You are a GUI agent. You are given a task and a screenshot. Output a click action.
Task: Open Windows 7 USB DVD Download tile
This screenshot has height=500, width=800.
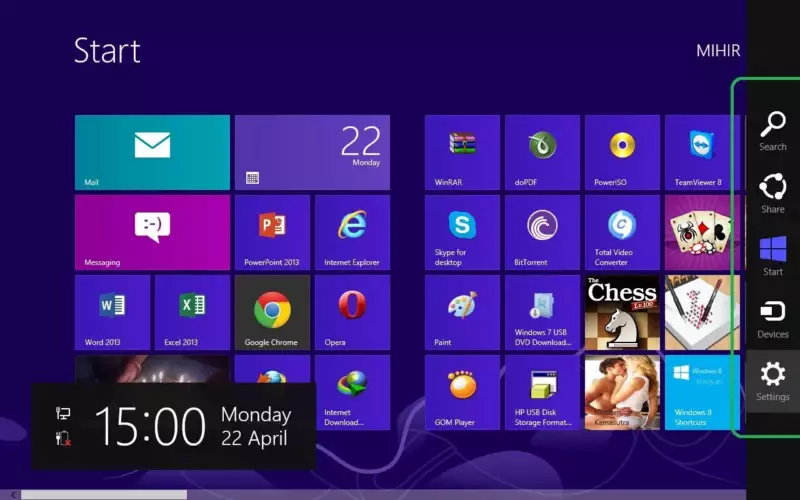pyautogui.click(x=542, y=312)
